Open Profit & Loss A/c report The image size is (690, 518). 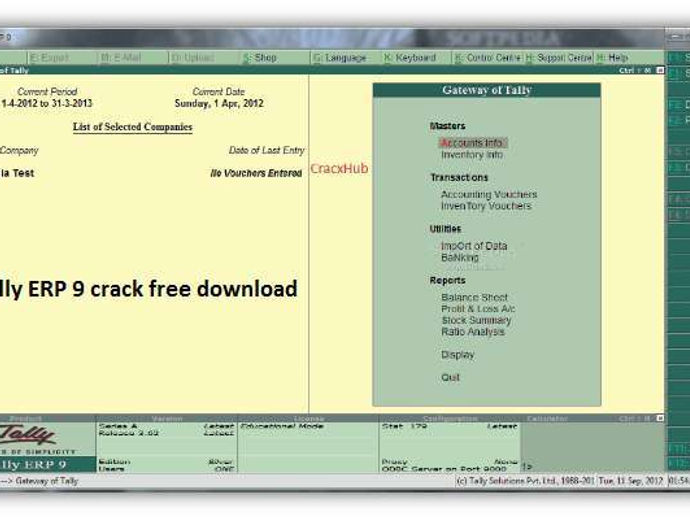click(478, 309)
